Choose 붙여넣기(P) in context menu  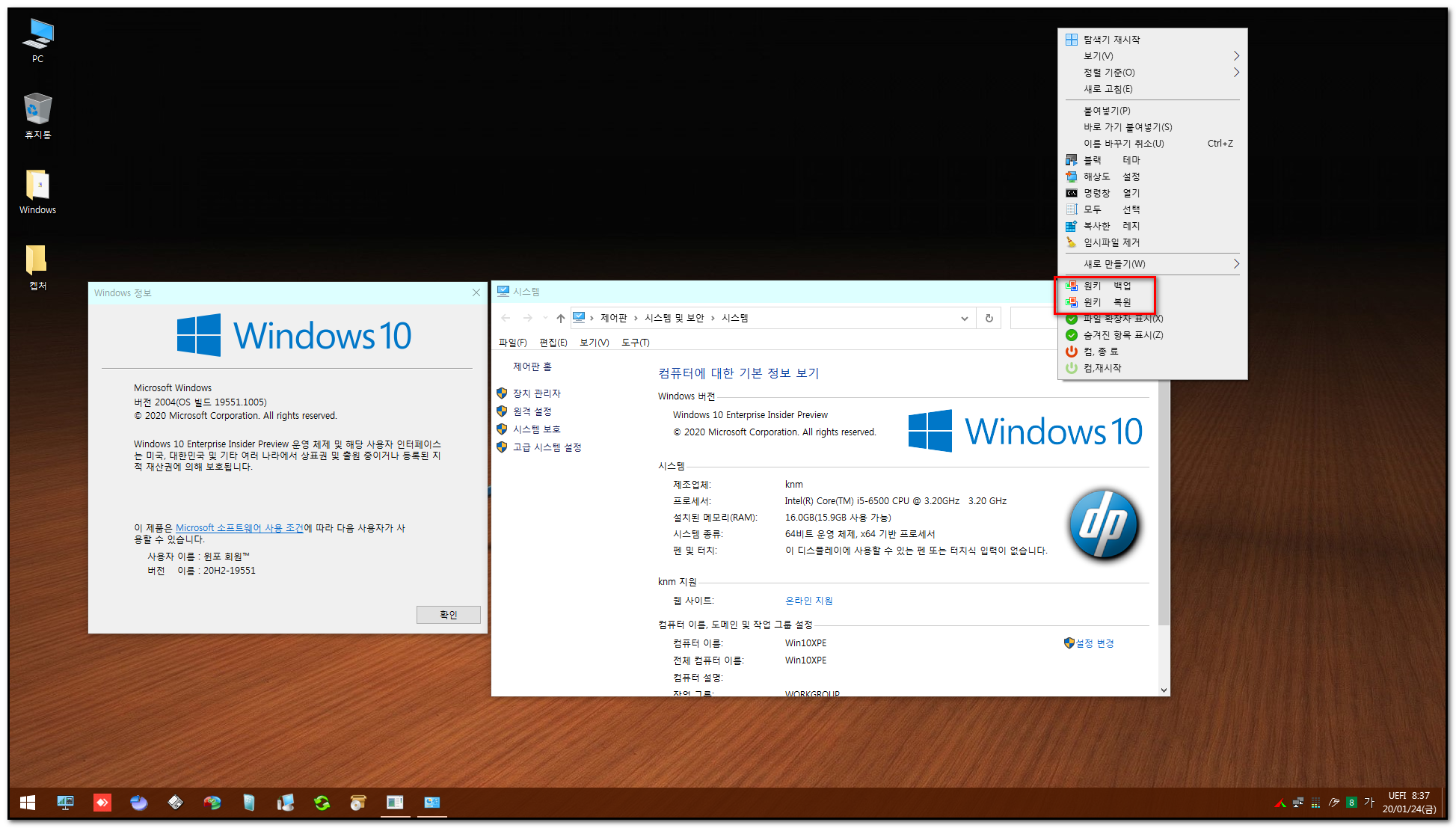(1152, 111)
